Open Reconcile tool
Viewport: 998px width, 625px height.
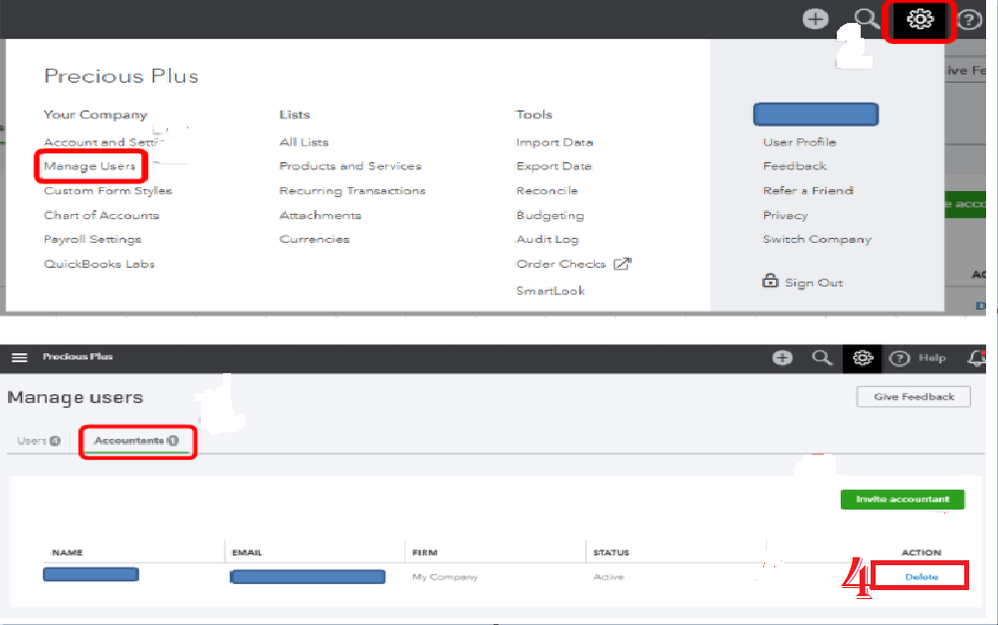[x=547, y=190]
